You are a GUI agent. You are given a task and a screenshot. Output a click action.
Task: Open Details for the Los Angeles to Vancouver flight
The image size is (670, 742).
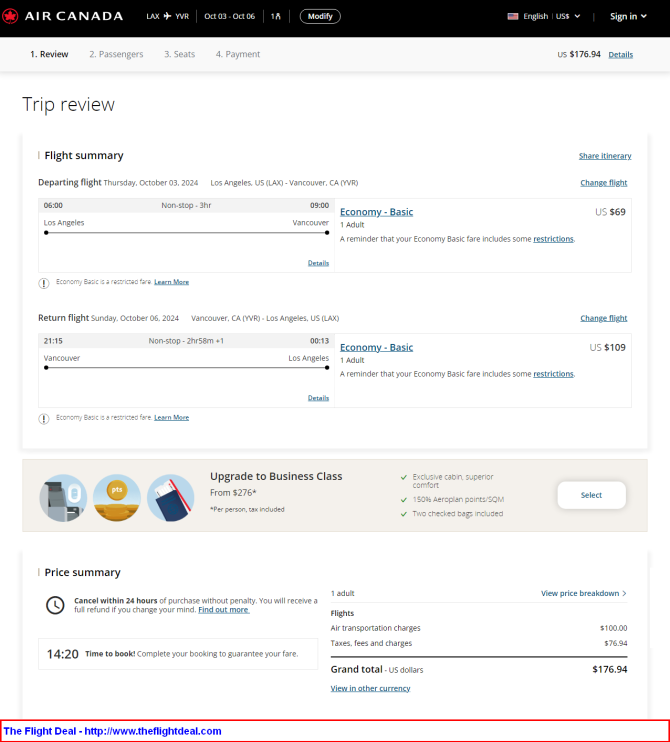coord(318,263)
